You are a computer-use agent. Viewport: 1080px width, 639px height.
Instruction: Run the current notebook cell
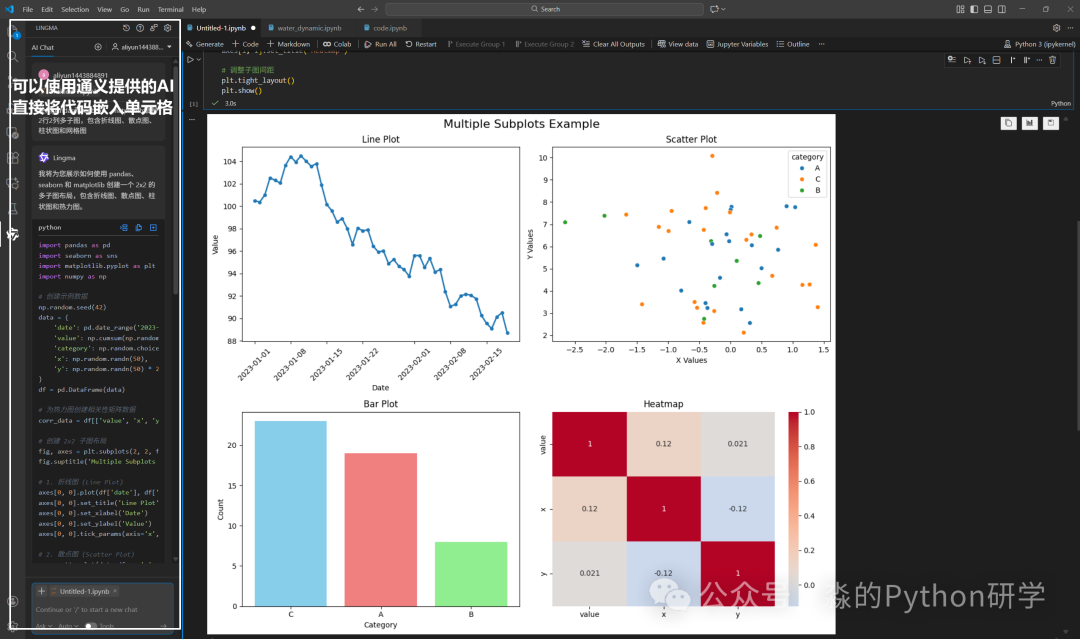coord(191,60)
